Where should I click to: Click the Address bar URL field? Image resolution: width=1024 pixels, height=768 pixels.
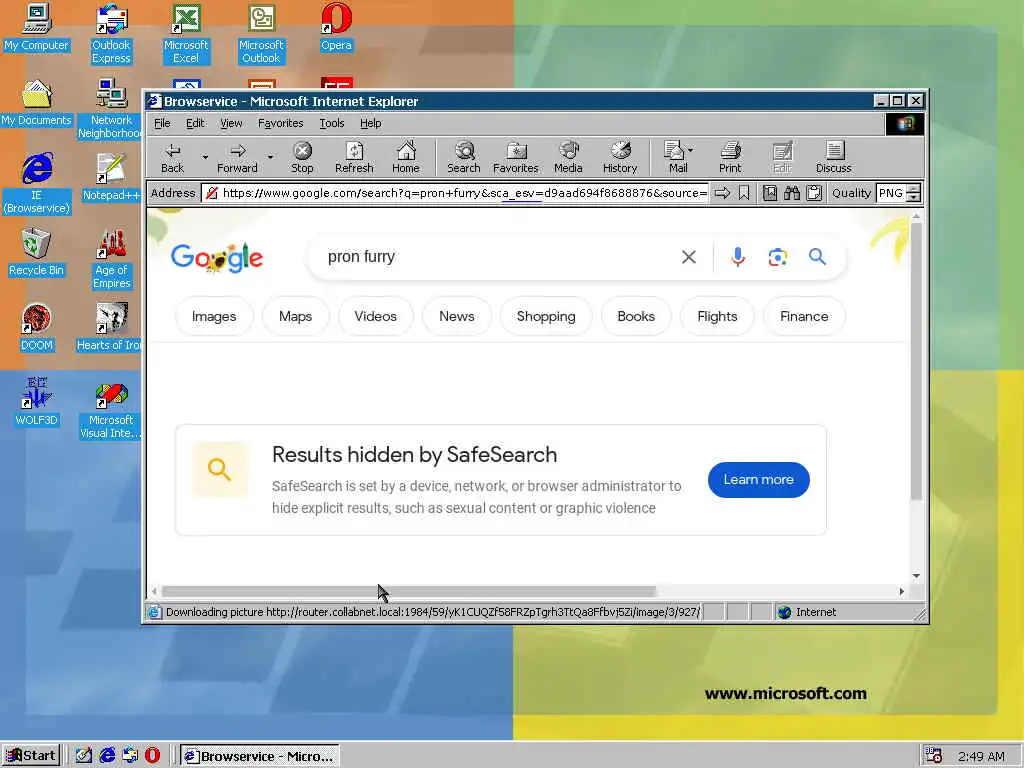pyautogui.click(x=455, y=193)
